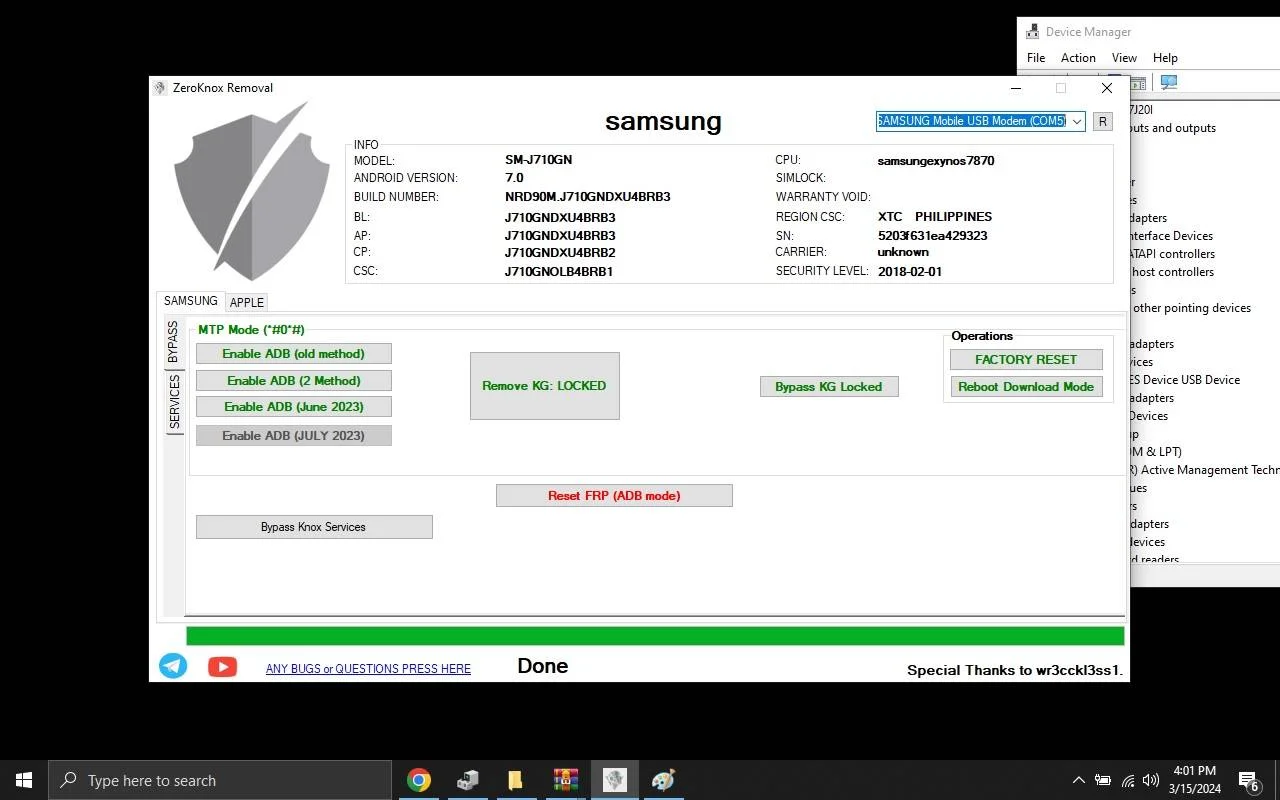Viewport: 1280px width, 800px height.
Task: Click the Done status text
Action: [543, 666]
